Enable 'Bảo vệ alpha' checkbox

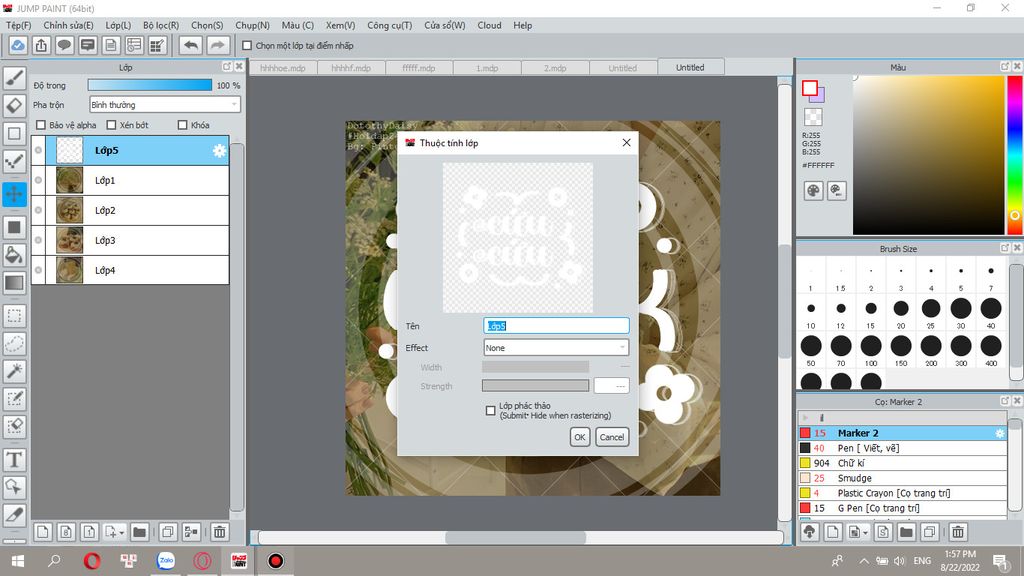41,125
